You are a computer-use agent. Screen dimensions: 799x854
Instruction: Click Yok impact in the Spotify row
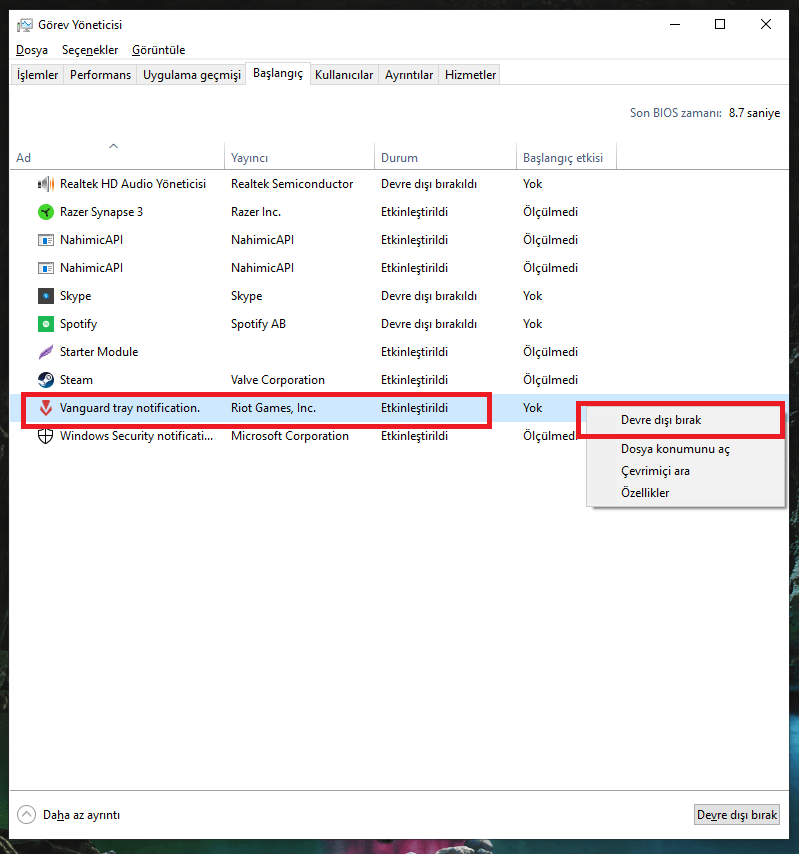tap(532, 324)
